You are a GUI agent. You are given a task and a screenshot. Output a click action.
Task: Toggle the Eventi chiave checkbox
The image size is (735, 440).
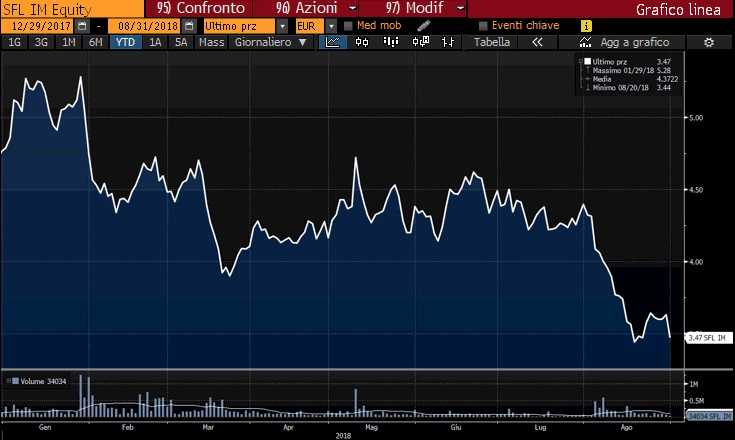[484, 25]
